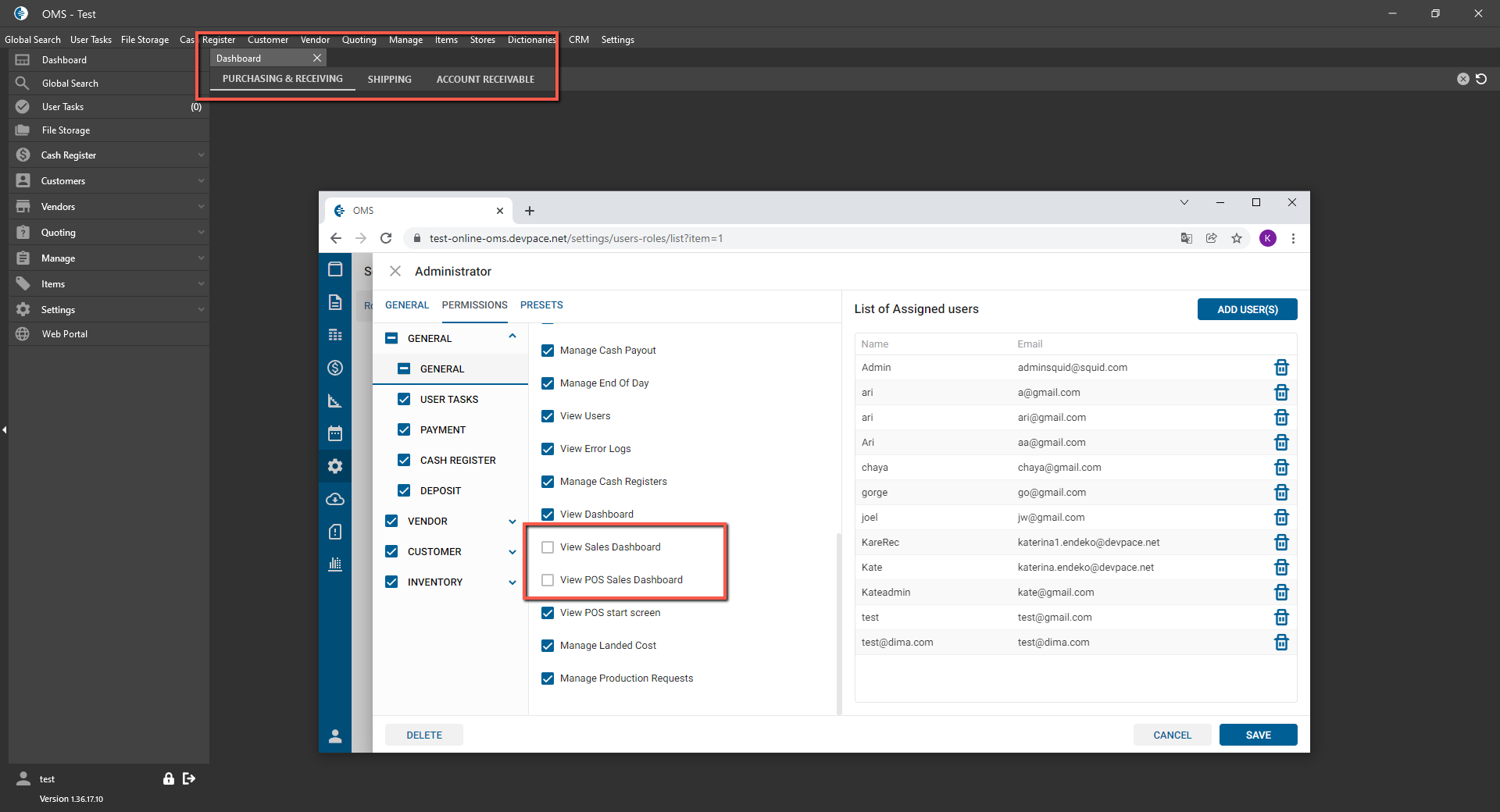Screen dimensions: 1500x812
Task: Click the settings gear in blue sidebar
Action: [x=335, y=466]
